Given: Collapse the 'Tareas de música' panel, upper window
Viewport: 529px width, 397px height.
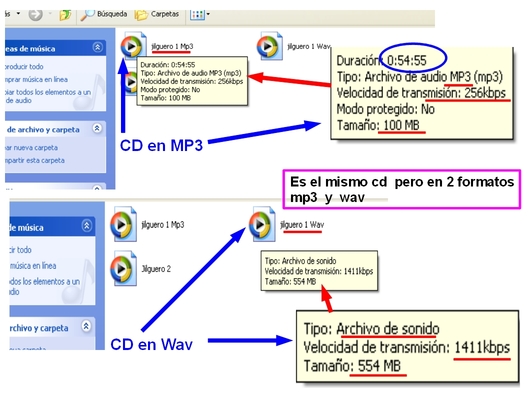Looking at the screenshot, I should point(98,48).
